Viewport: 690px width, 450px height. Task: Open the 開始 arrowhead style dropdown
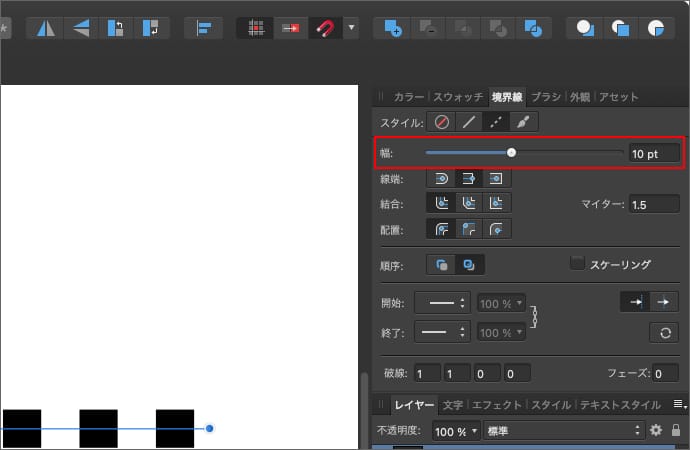click(x=442, y=303)
